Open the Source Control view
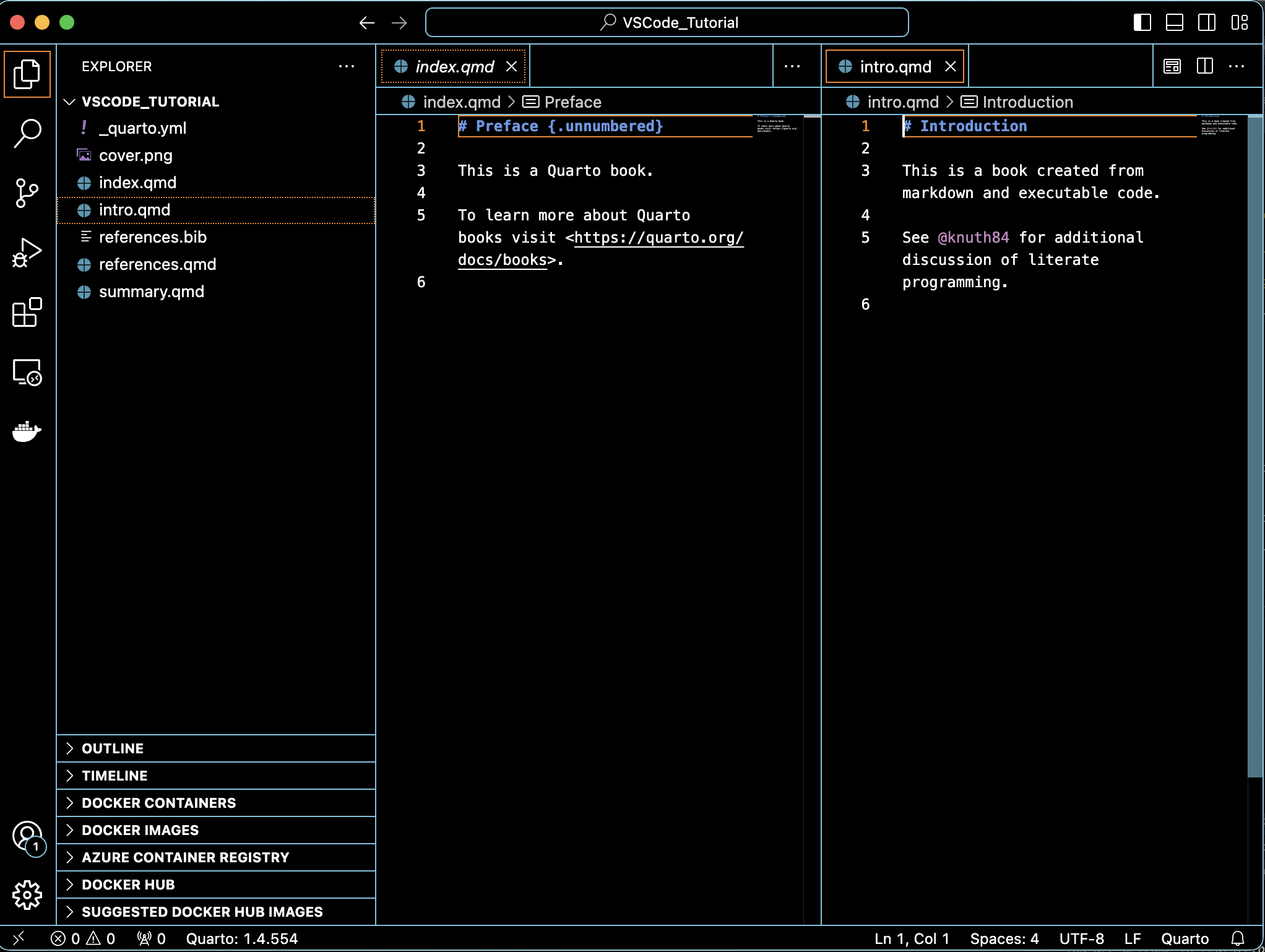Screen dimensions: 1265x952 pyautogui.click(x=27, y=193)
